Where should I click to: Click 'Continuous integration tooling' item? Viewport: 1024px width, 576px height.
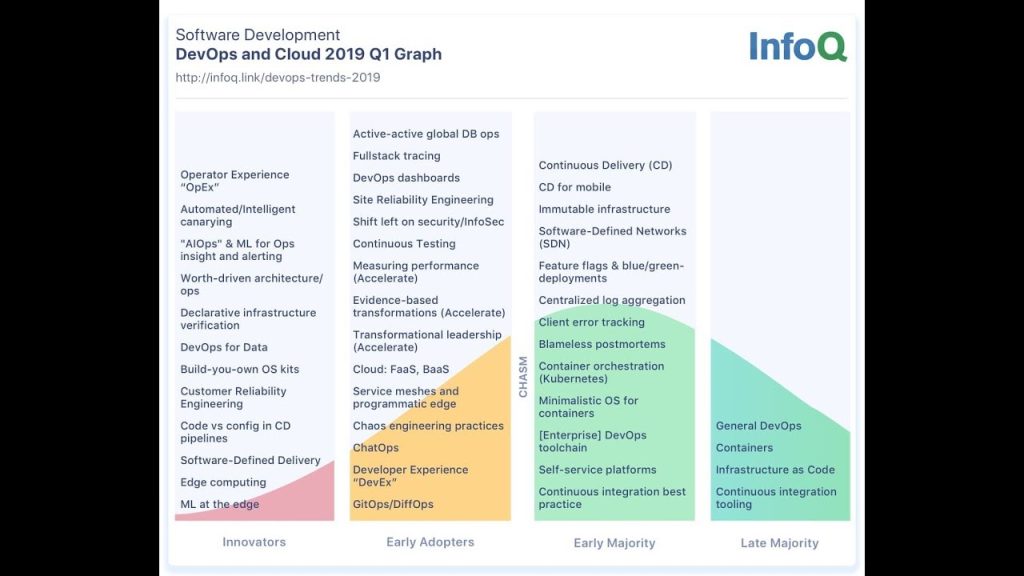pos(776,498)
